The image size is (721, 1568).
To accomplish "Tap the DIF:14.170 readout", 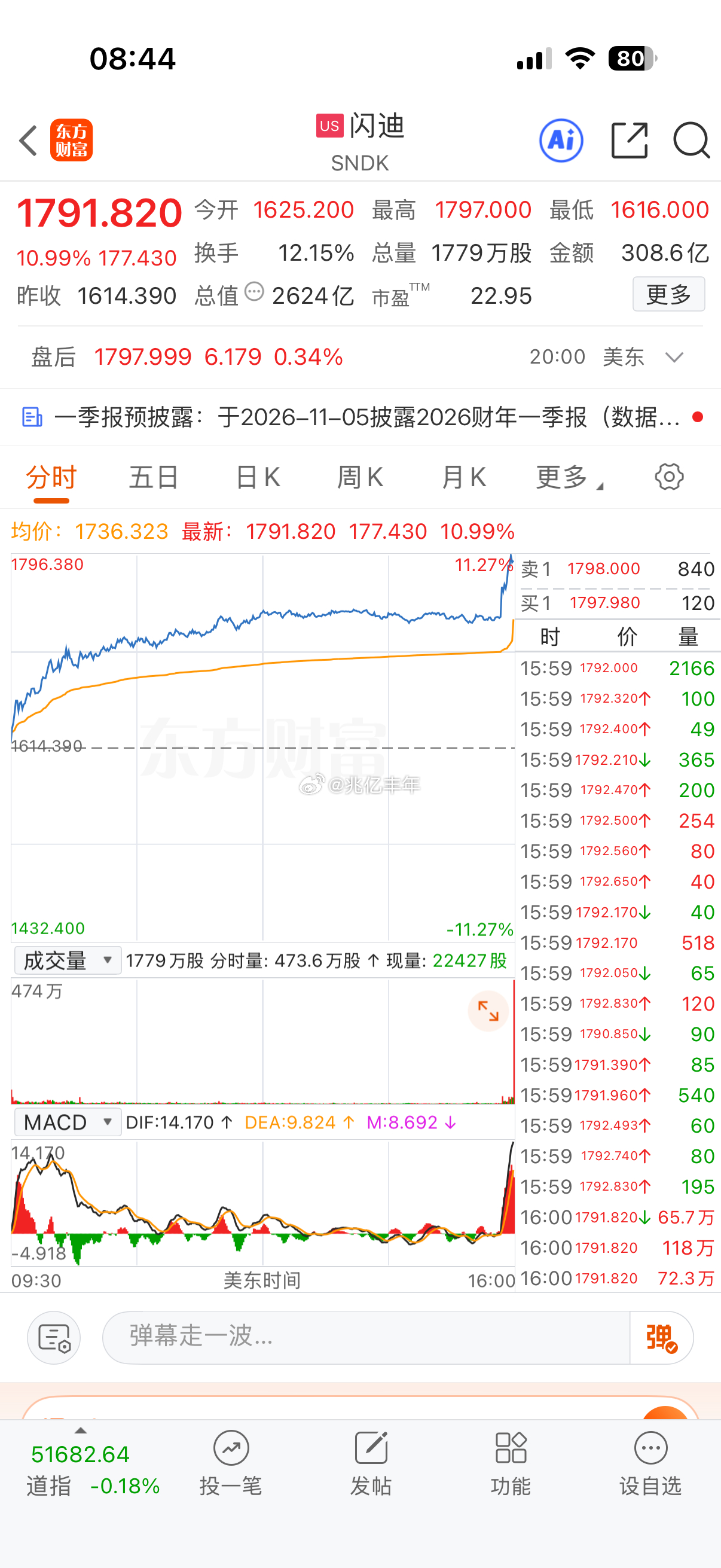I will coord(179,1122).
